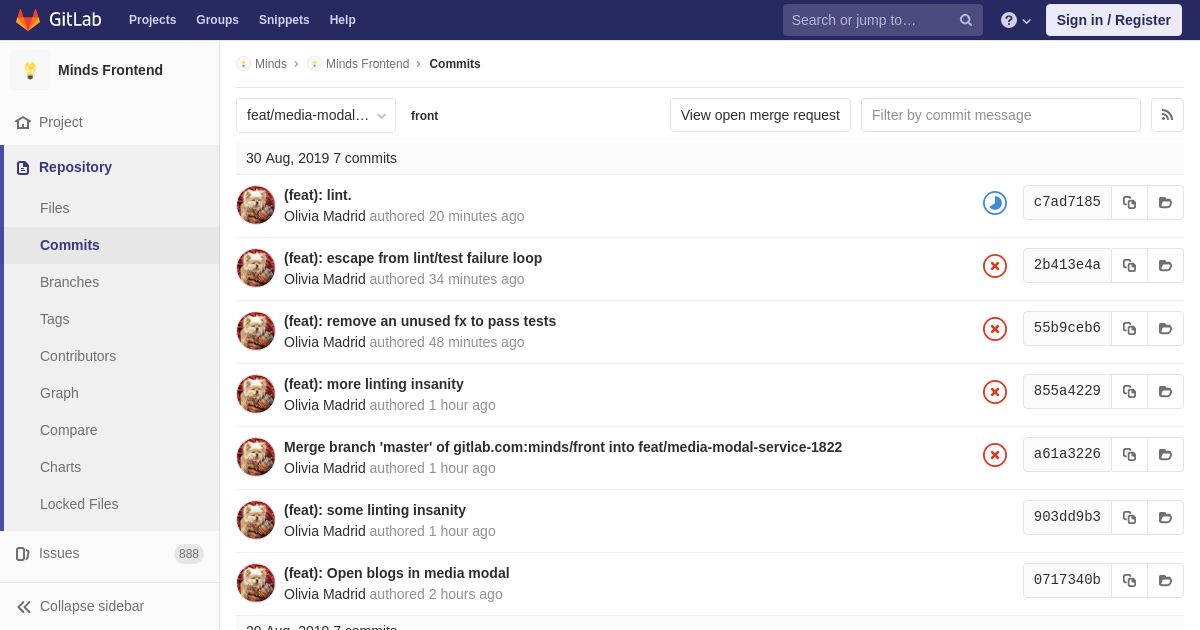This screenshot has width=1200, height=630.
Task: Click the search magnifier icon
Action: [966, 20]
